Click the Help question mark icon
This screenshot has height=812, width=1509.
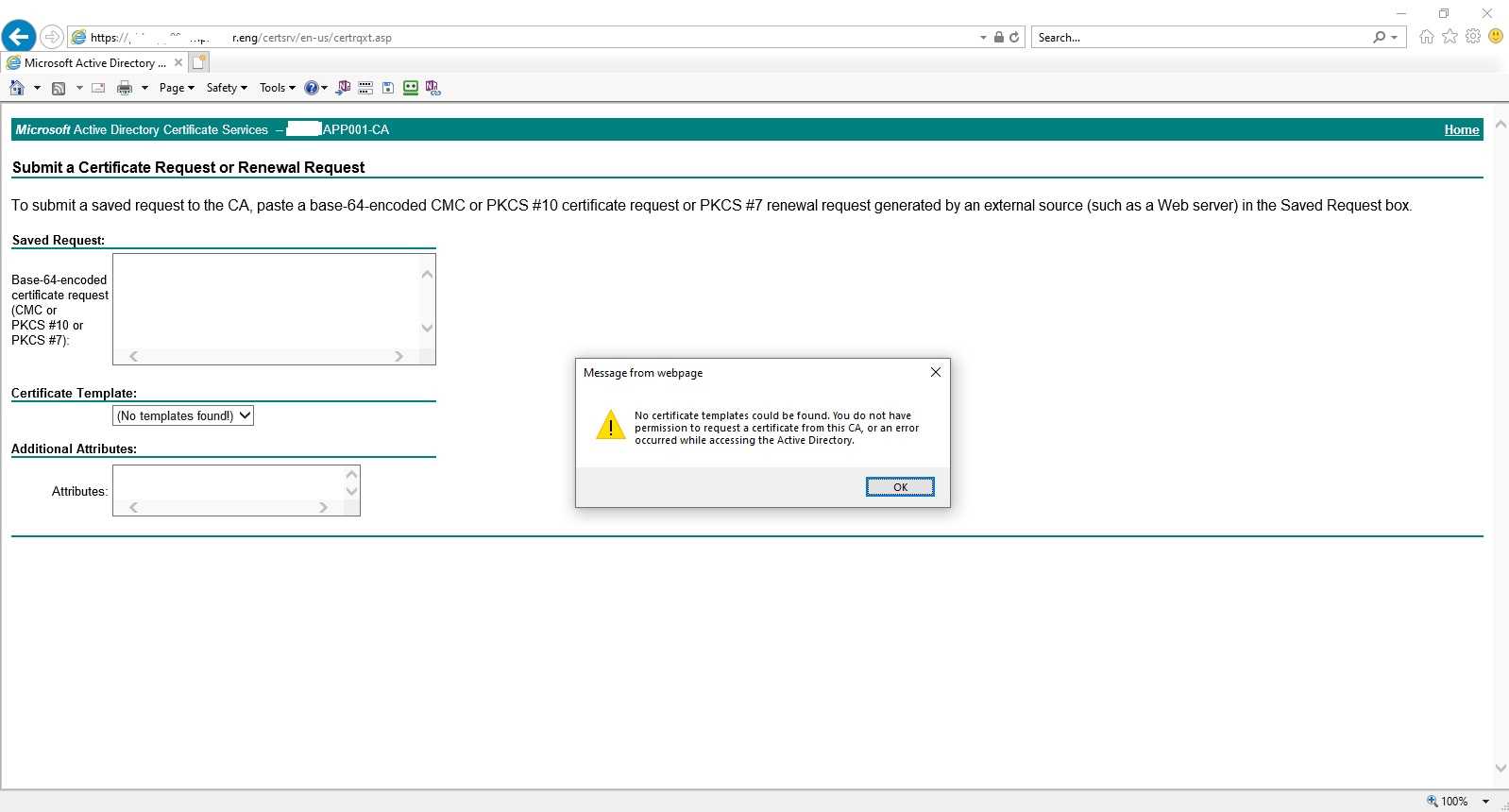(x=311, y=88)
